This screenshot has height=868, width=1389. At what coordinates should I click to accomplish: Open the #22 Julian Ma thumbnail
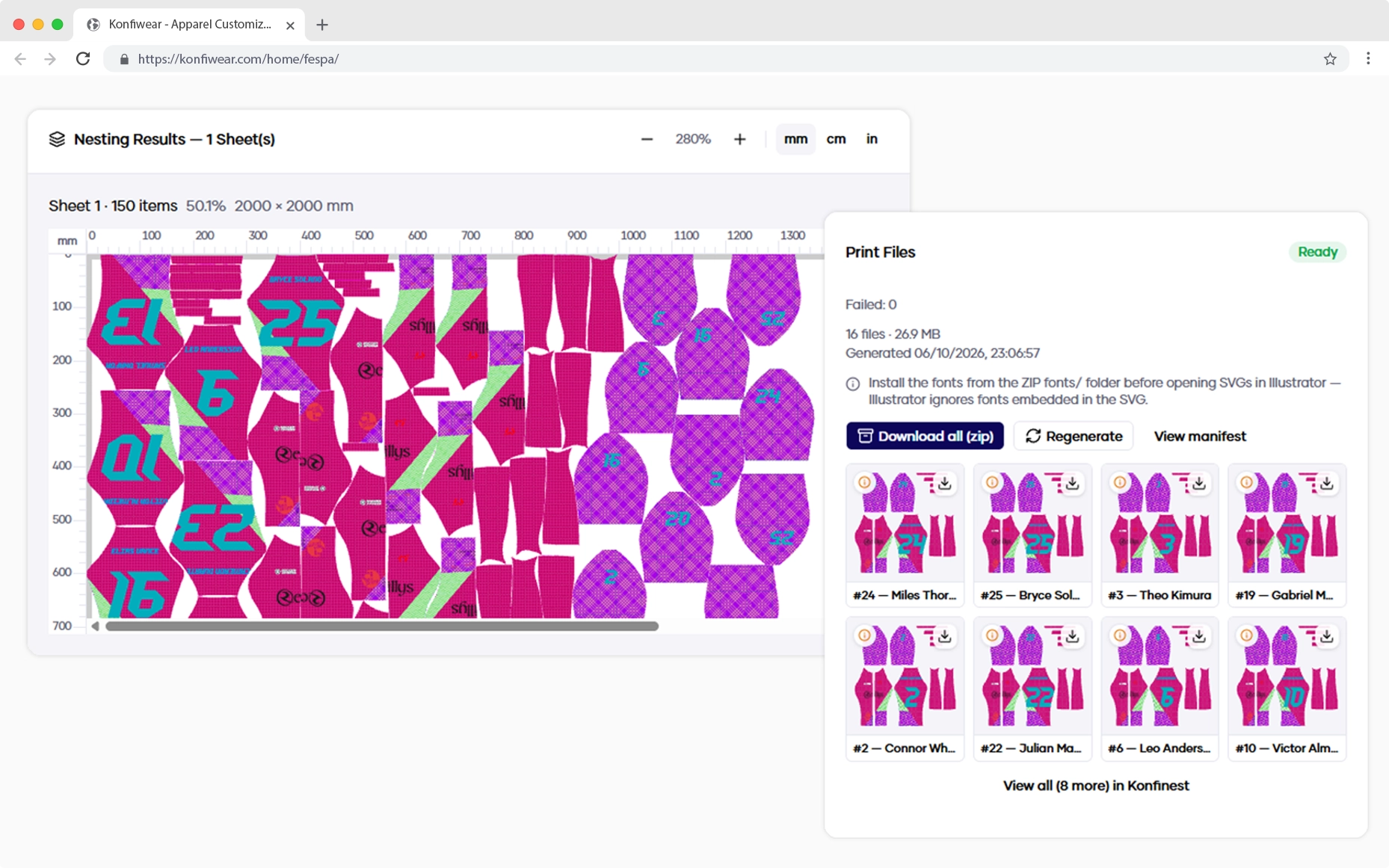[1032, 677]
